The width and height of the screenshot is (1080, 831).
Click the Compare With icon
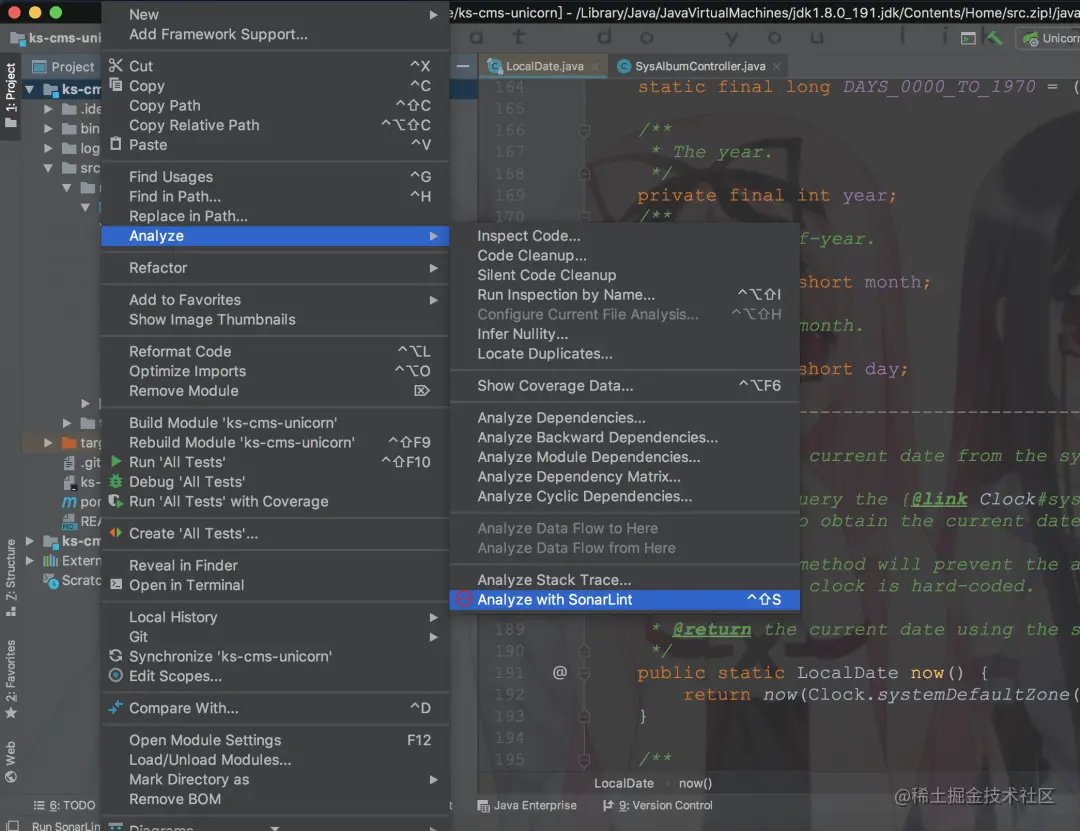tap(116, 707)
